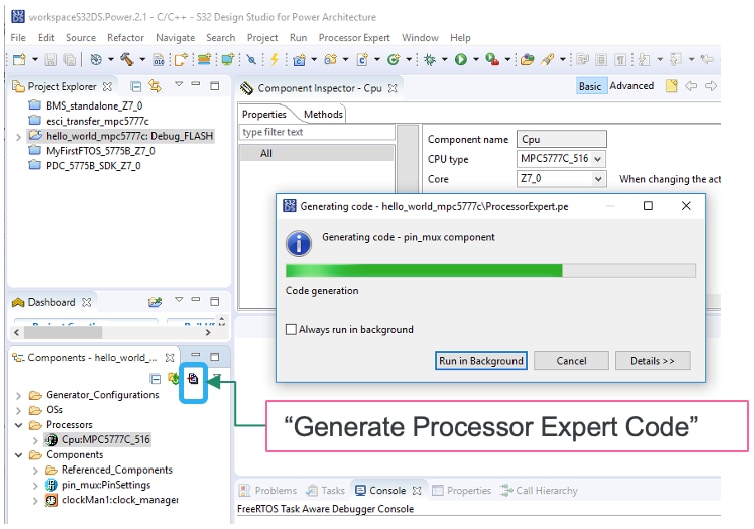The height and width of the screenshot is (529, 754).
Task: Click the Run in Background button
Action: [481, 361]
